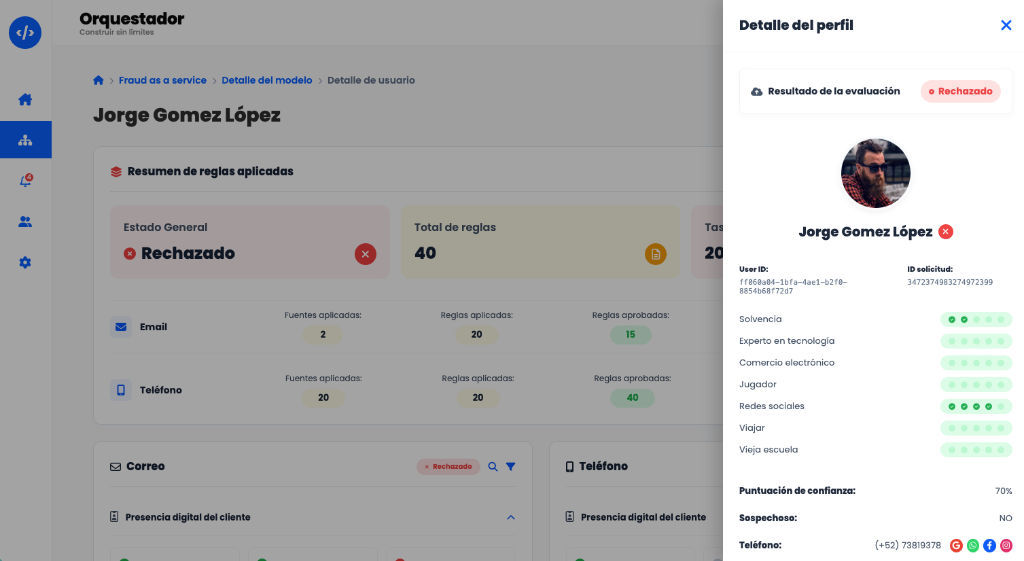Click the Puntuación de confianza 70% value
This screenshot has width=1024, height=561.
1003,490
